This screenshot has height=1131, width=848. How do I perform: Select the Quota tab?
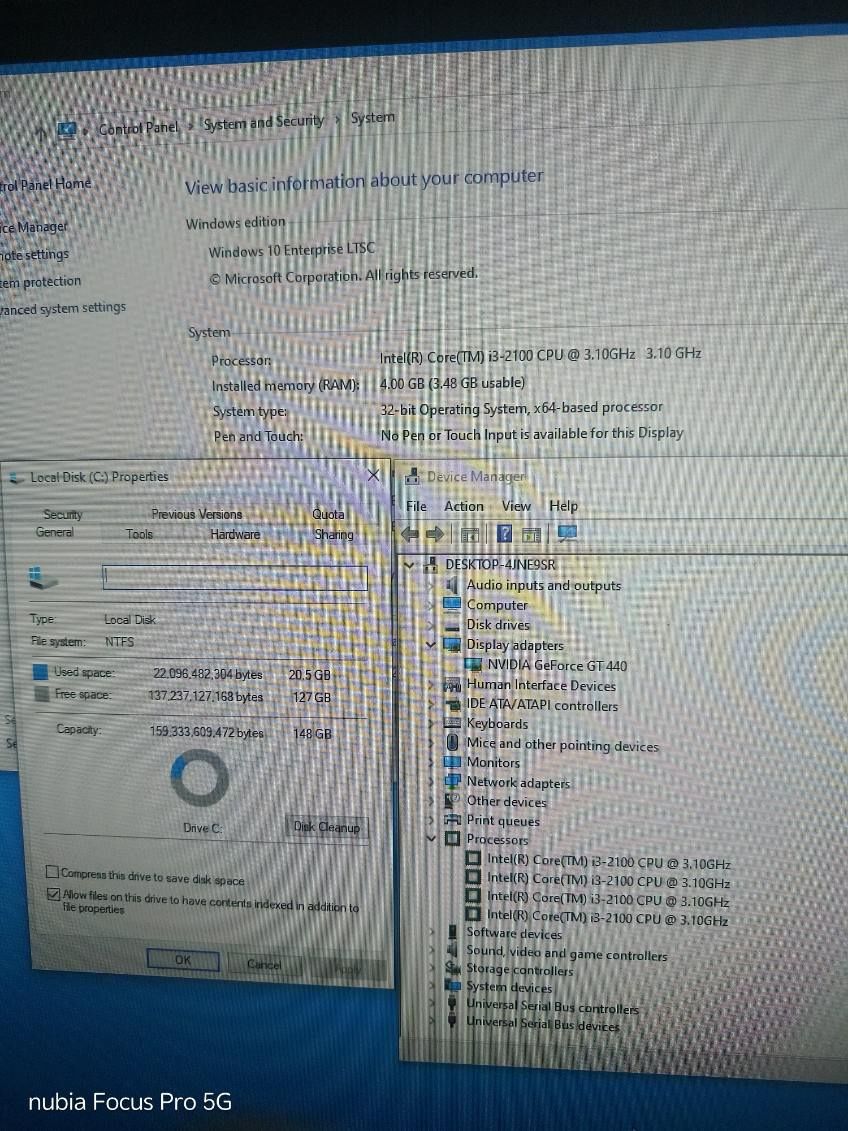[x=328, y=514]
